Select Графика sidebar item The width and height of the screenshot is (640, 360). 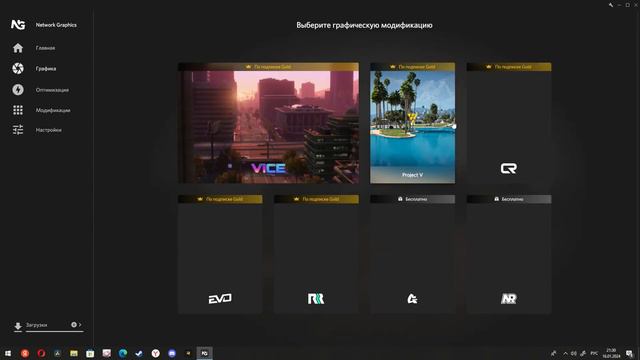pyautogui.click(x=46, y=69)
